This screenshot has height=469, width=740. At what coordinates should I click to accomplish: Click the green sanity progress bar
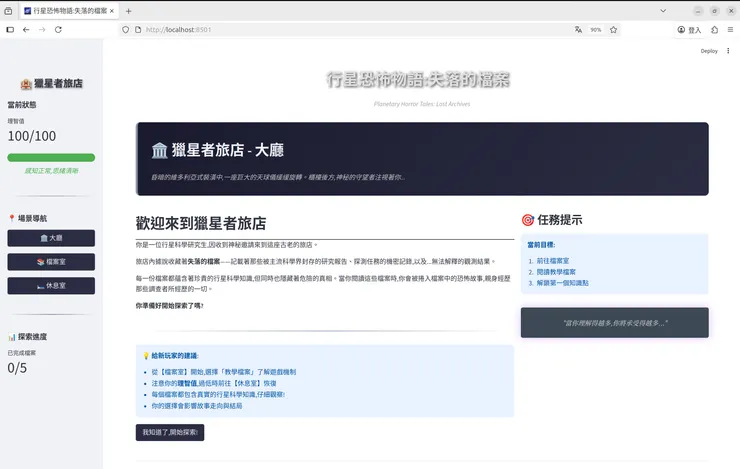[51, 158]
